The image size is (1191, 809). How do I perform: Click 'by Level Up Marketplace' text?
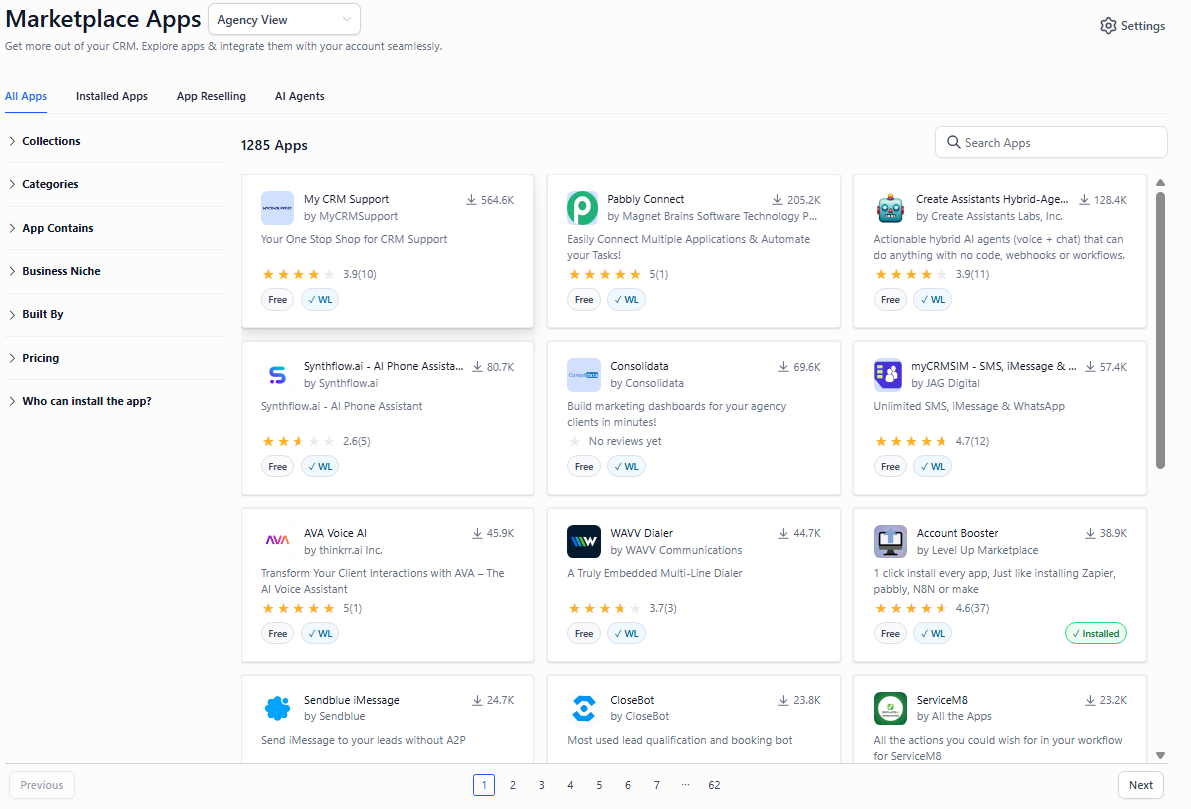click(x=978, y=550)
